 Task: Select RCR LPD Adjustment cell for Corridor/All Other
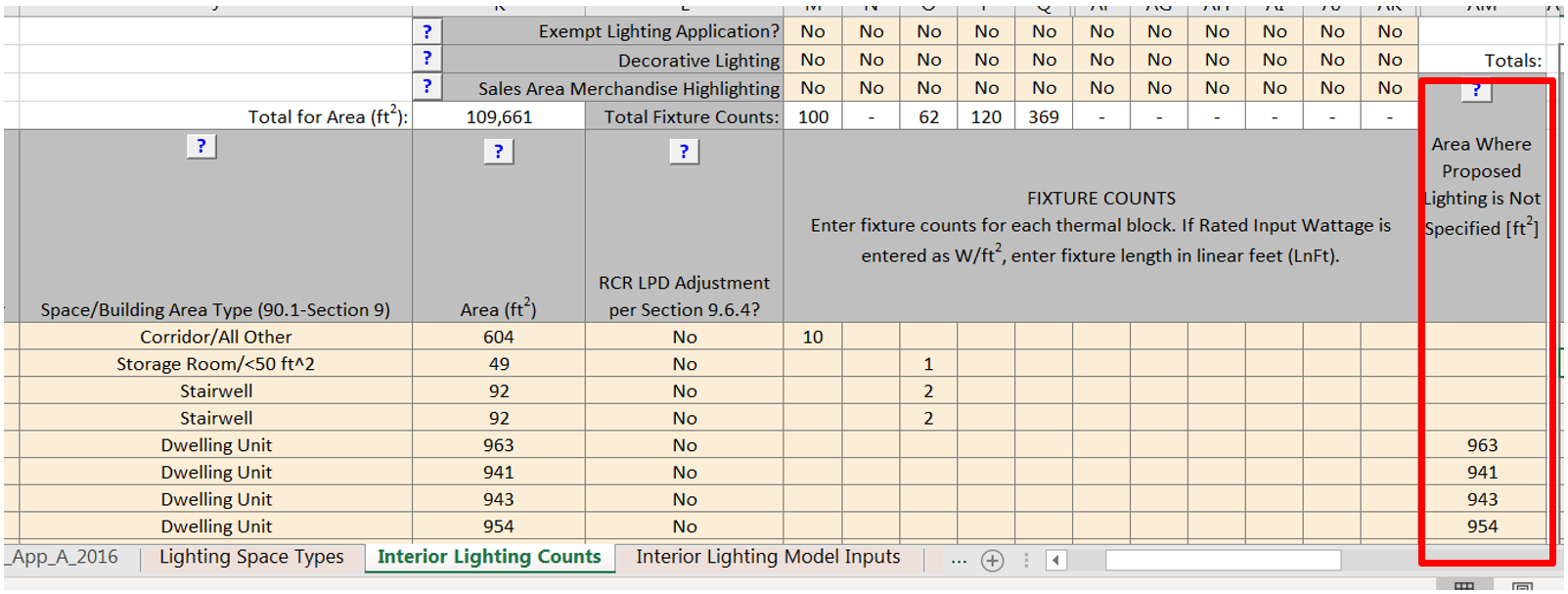pos(684,337)
